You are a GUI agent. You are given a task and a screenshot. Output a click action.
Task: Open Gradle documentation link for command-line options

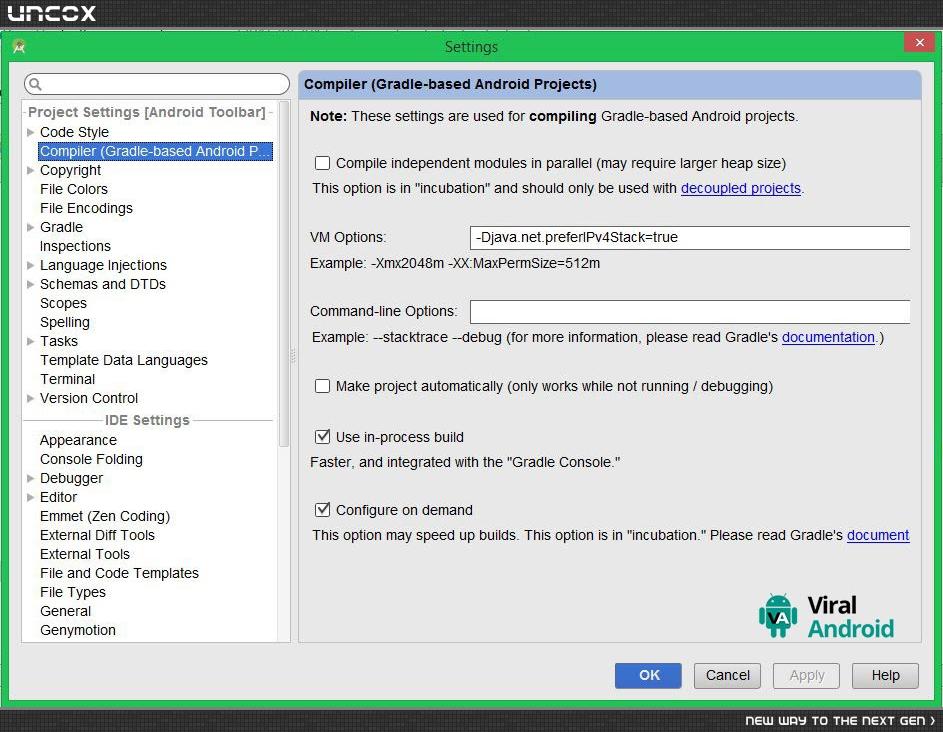[828, 337]
